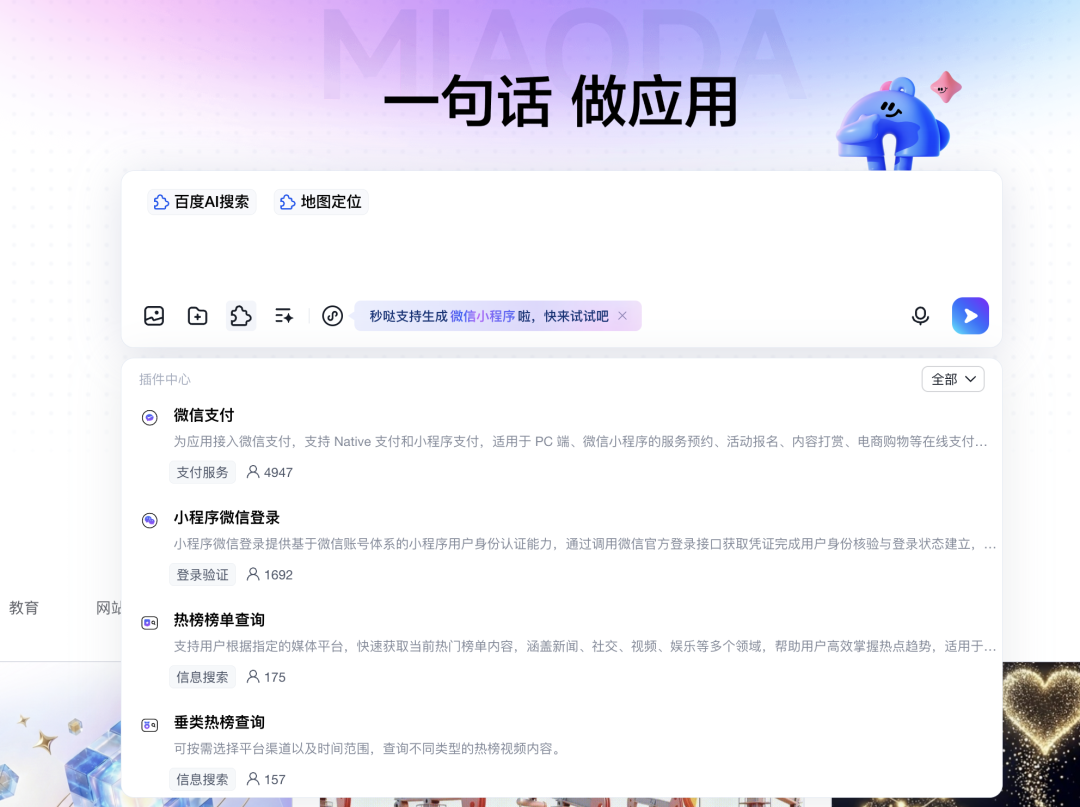
Task: Click the 157 user count
Action: tap(267, 779)
